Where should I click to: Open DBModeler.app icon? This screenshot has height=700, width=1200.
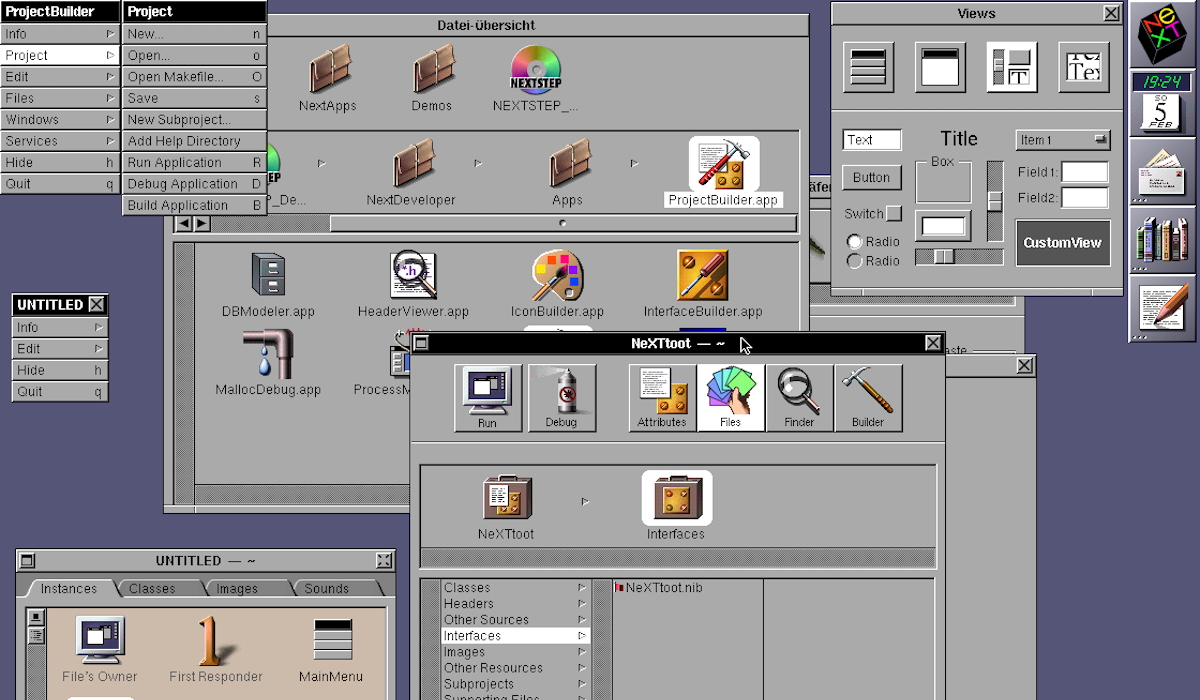(268, 276)
